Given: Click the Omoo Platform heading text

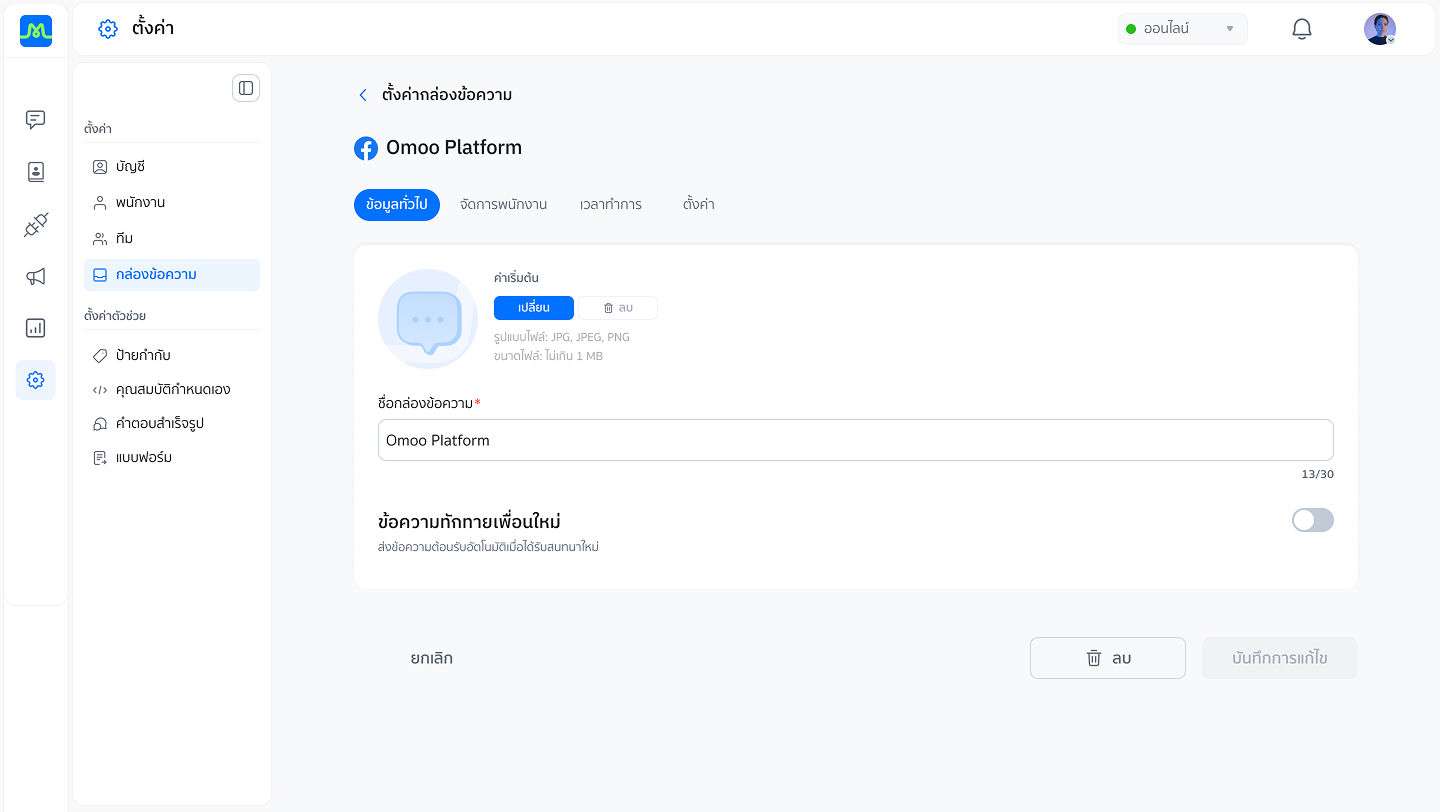Looking at the screenshot, I should pyautogui.click(x=454, y=148).
